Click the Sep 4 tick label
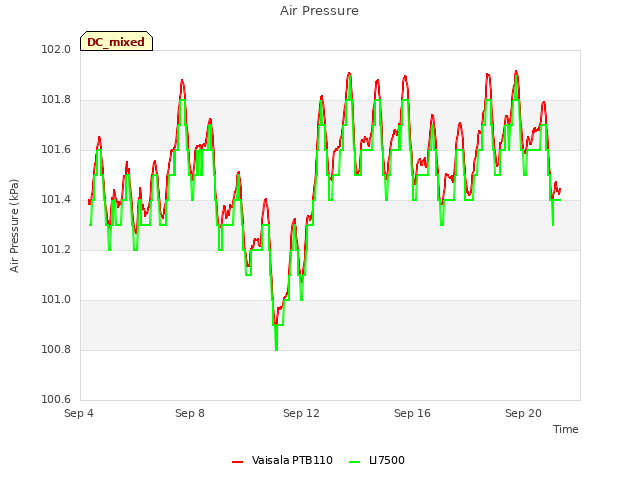Viewport: 640px width, 480px height. (x=79, y=413)
